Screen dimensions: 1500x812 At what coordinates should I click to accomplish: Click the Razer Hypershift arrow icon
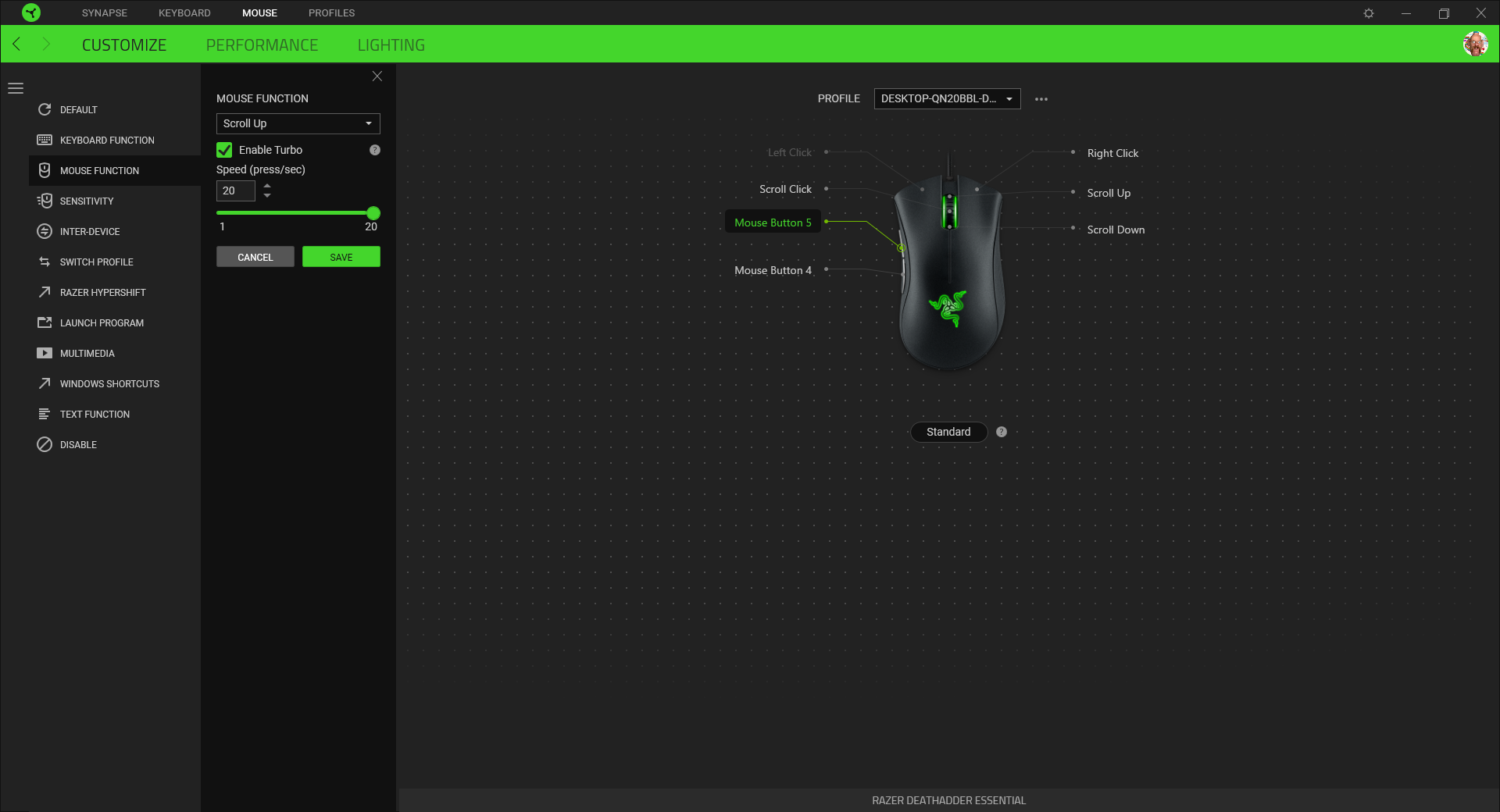[45, 292]
